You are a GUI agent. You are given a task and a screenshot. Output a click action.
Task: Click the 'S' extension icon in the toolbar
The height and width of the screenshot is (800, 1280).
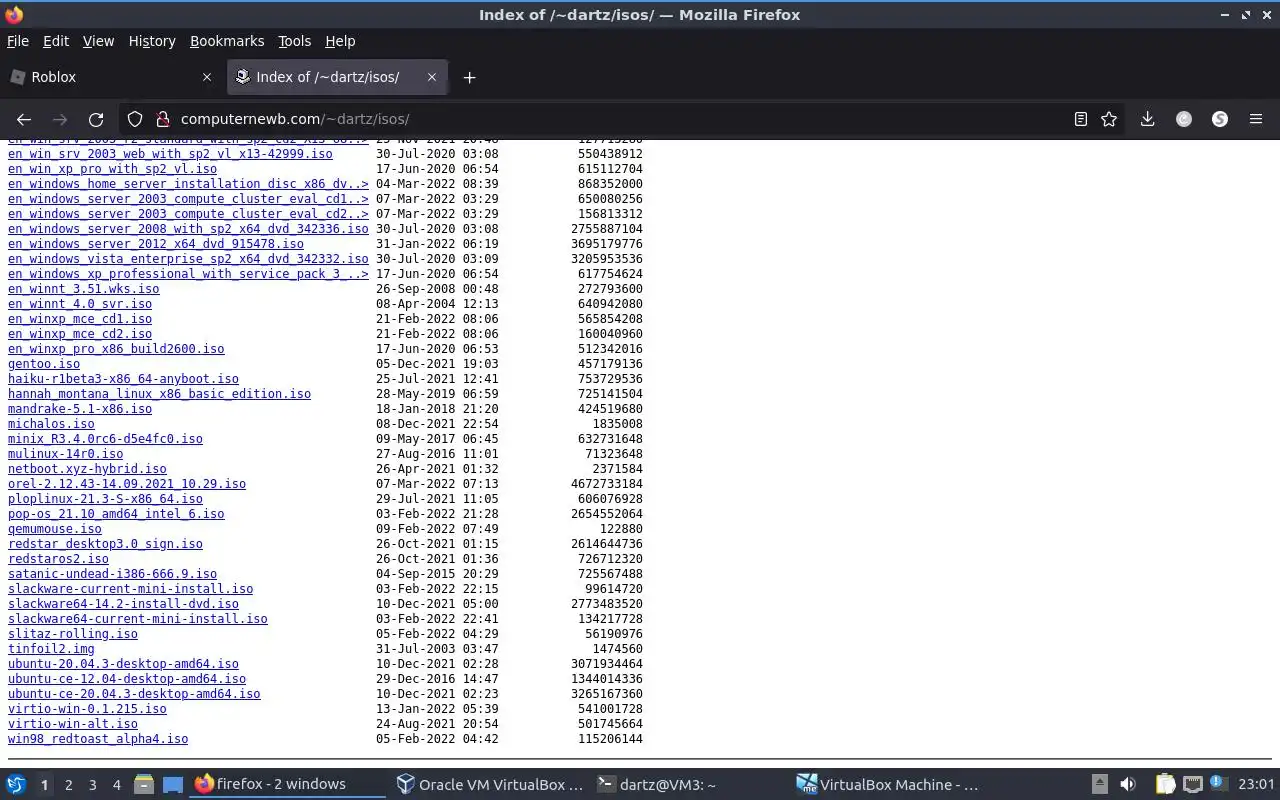click(x=1220, y=119)
